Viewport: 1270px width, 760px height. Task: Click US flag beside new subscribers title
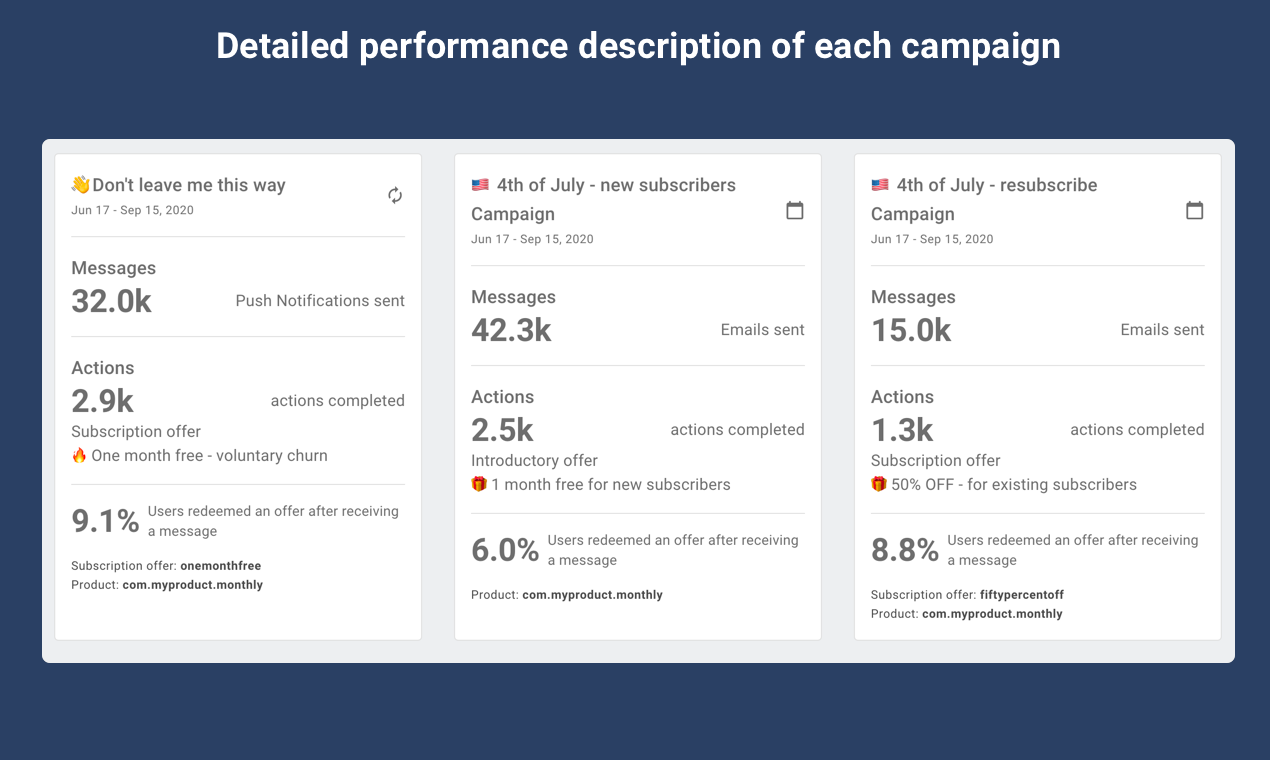480,185
